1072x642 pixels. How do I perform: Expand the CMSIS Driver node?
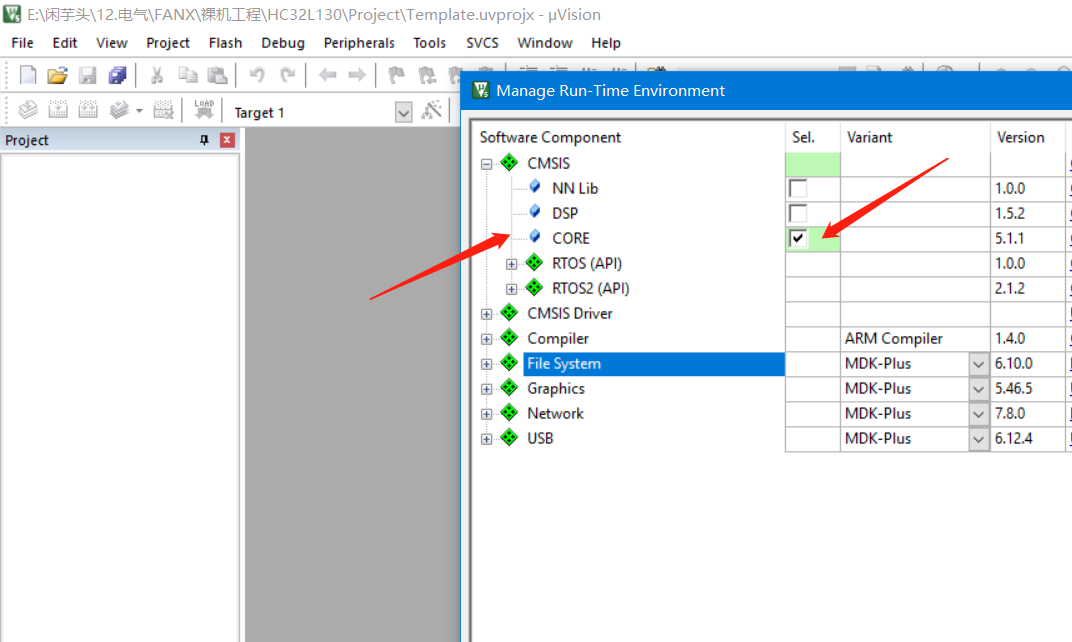[486, 315]
